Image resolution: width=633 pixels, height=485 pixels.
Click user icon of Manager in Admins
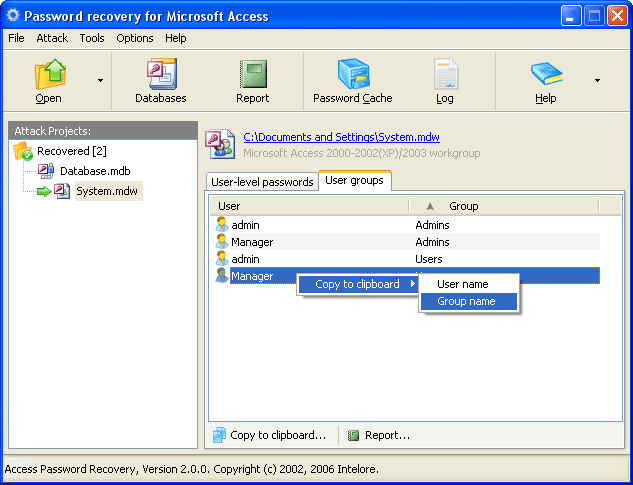pyautogui.click(x=222, y=241)
